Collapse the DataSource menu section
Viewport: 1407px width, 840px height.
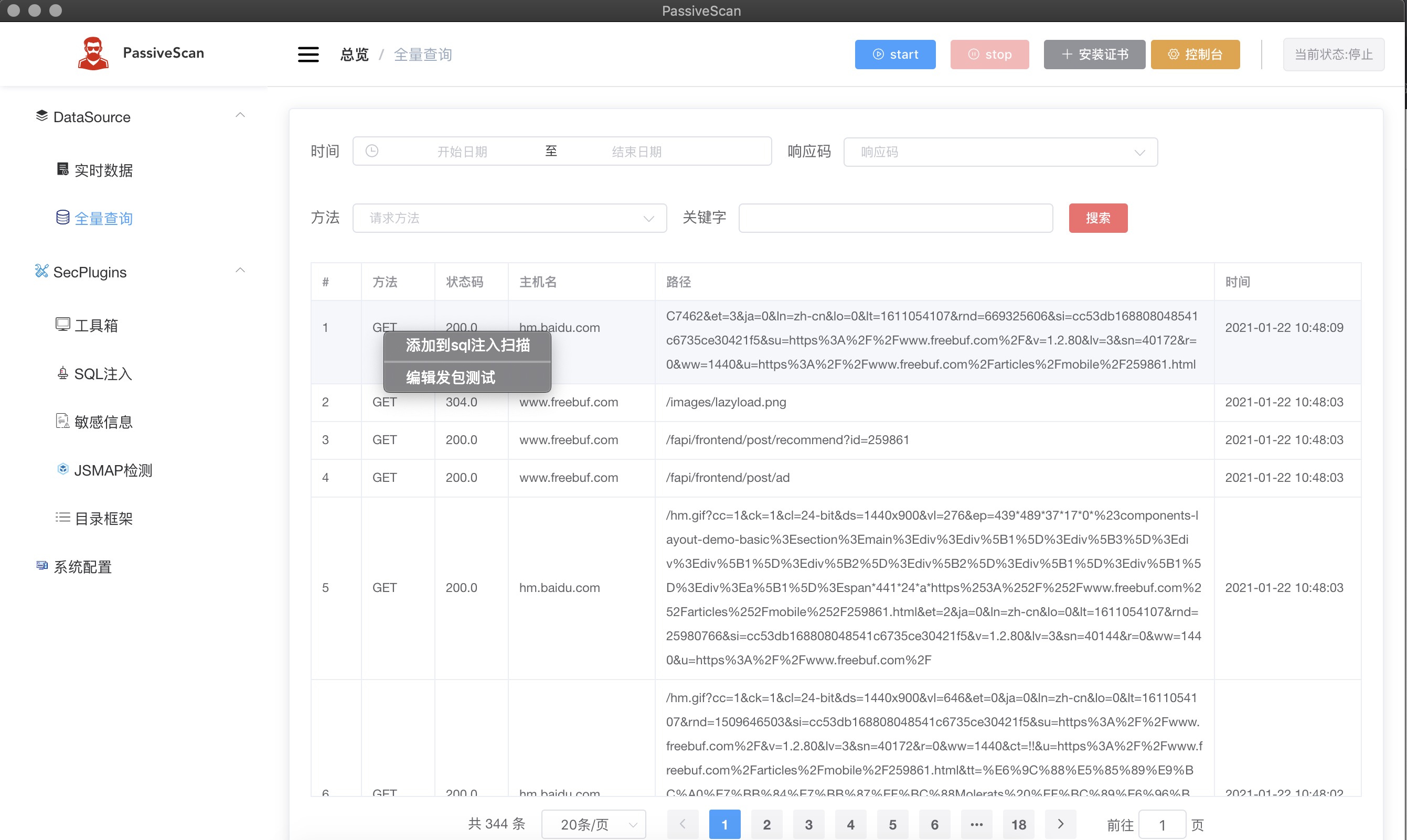pos(240,115)
